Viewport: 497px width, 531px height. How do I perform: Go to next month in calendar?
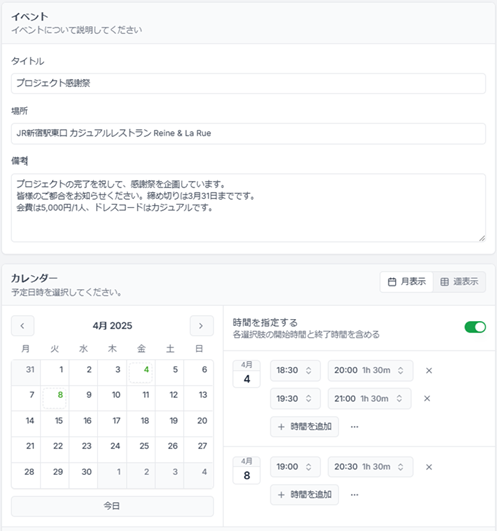[201, 326]
